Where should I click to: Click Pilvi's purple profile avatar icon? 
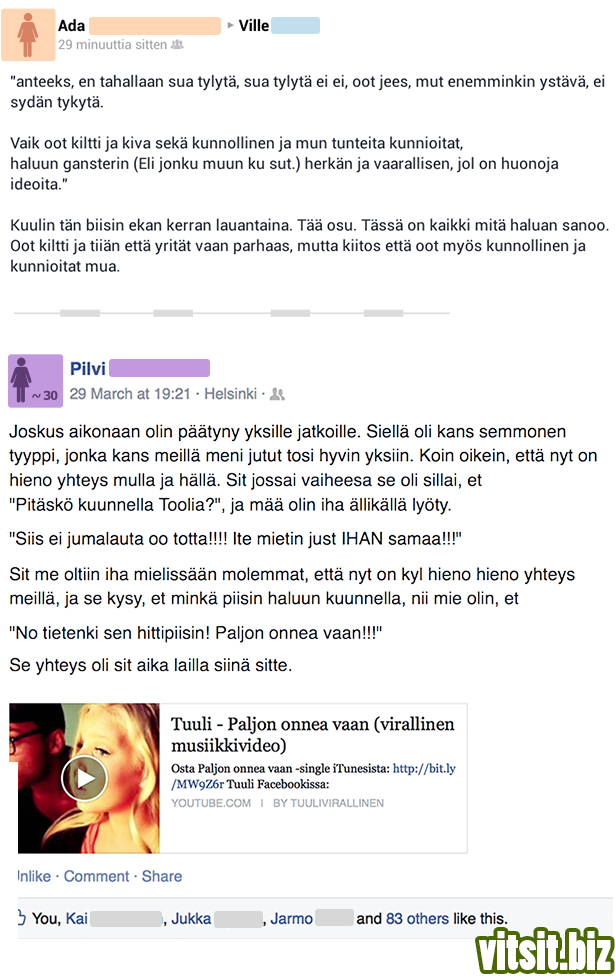coord(35,381)
